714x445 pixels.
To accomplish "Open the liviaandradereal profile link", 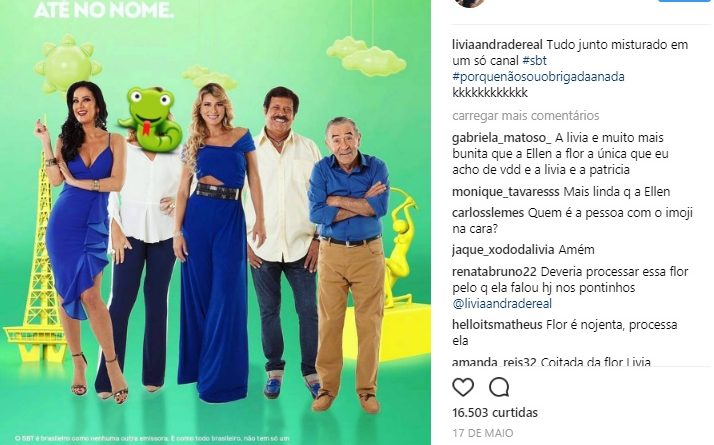I will 497,45.
